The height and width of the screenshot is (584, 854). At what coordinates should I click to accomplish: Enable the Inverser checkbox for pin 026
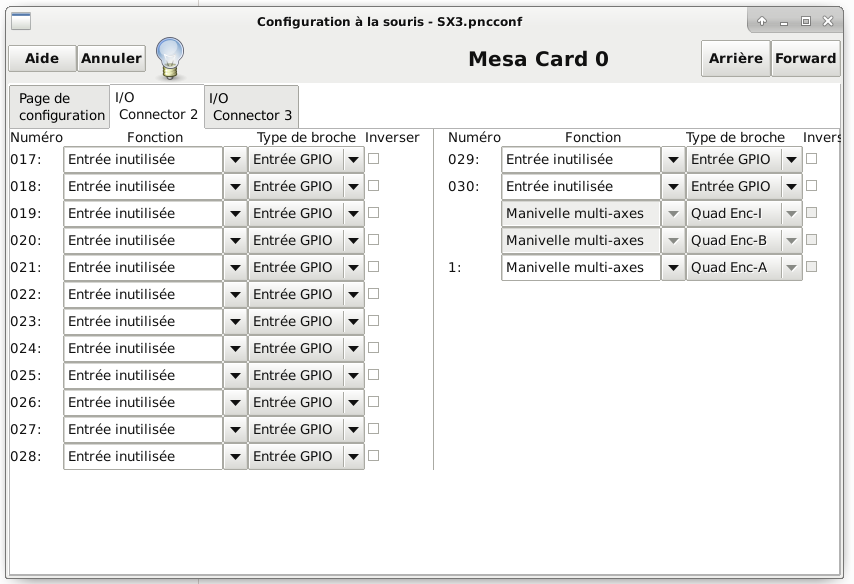click(x=374, y=402)
